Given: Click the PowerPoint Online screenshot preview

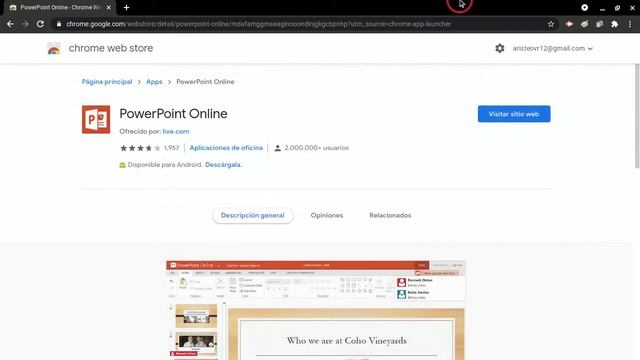Looking at the screenshot, I should pos(316,310).
